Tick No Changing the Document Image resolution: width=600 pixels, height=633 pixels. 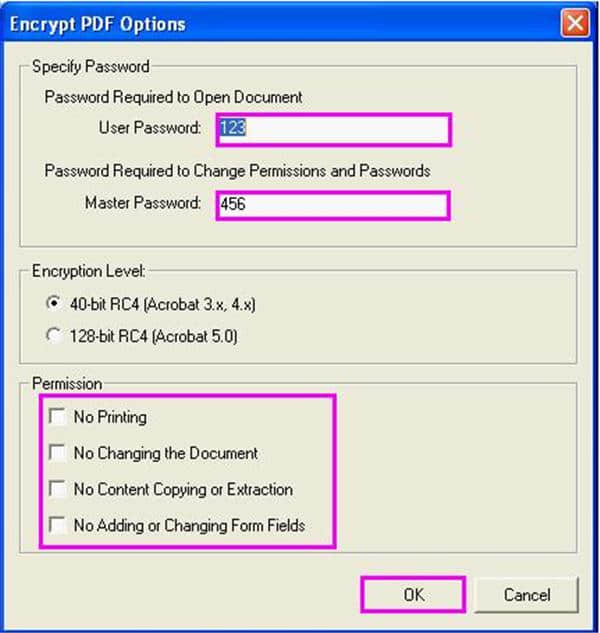coord(57,453)
